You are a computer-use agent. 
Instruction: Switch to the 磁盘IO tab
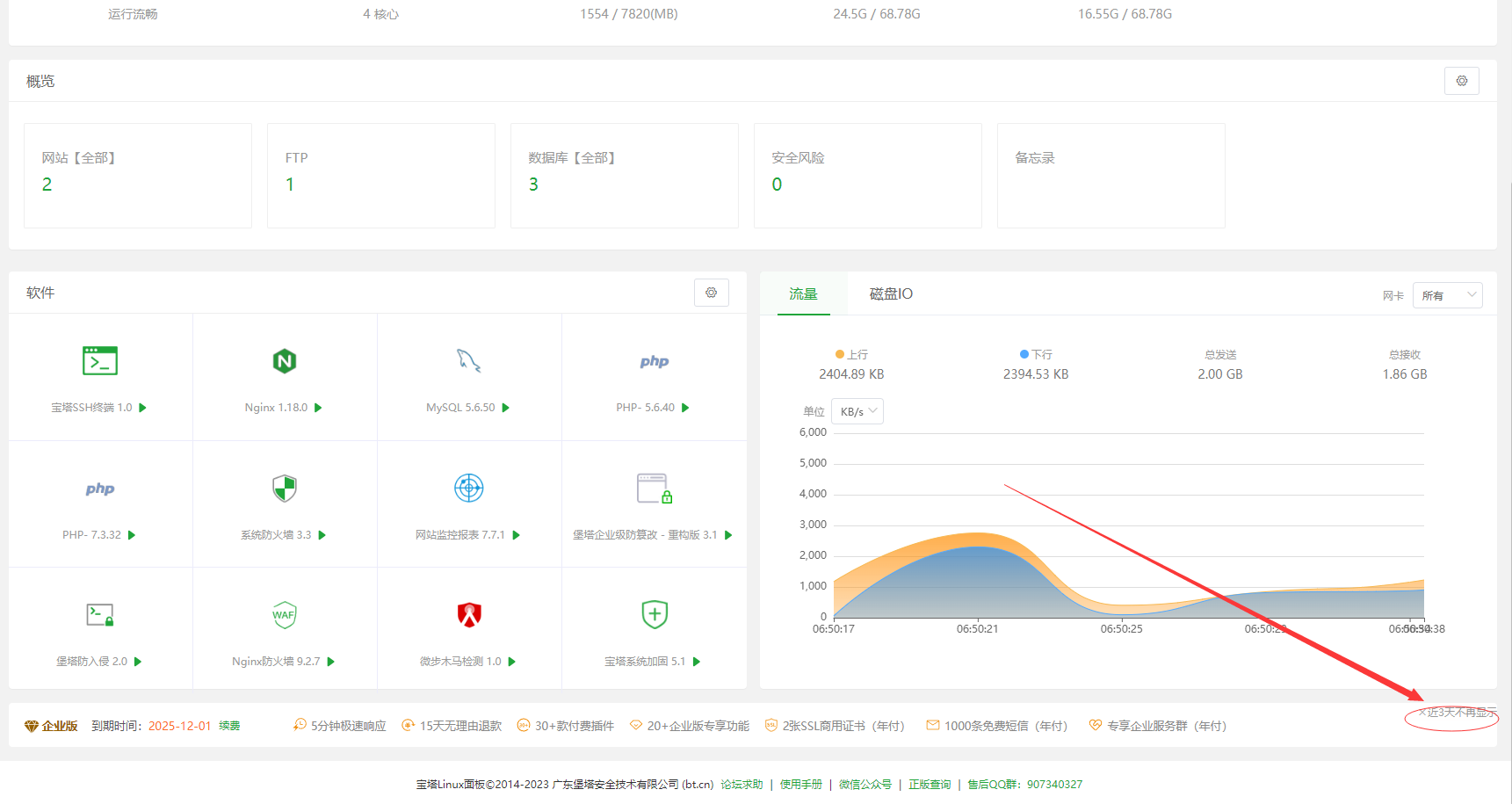click(x=891, y=293)
